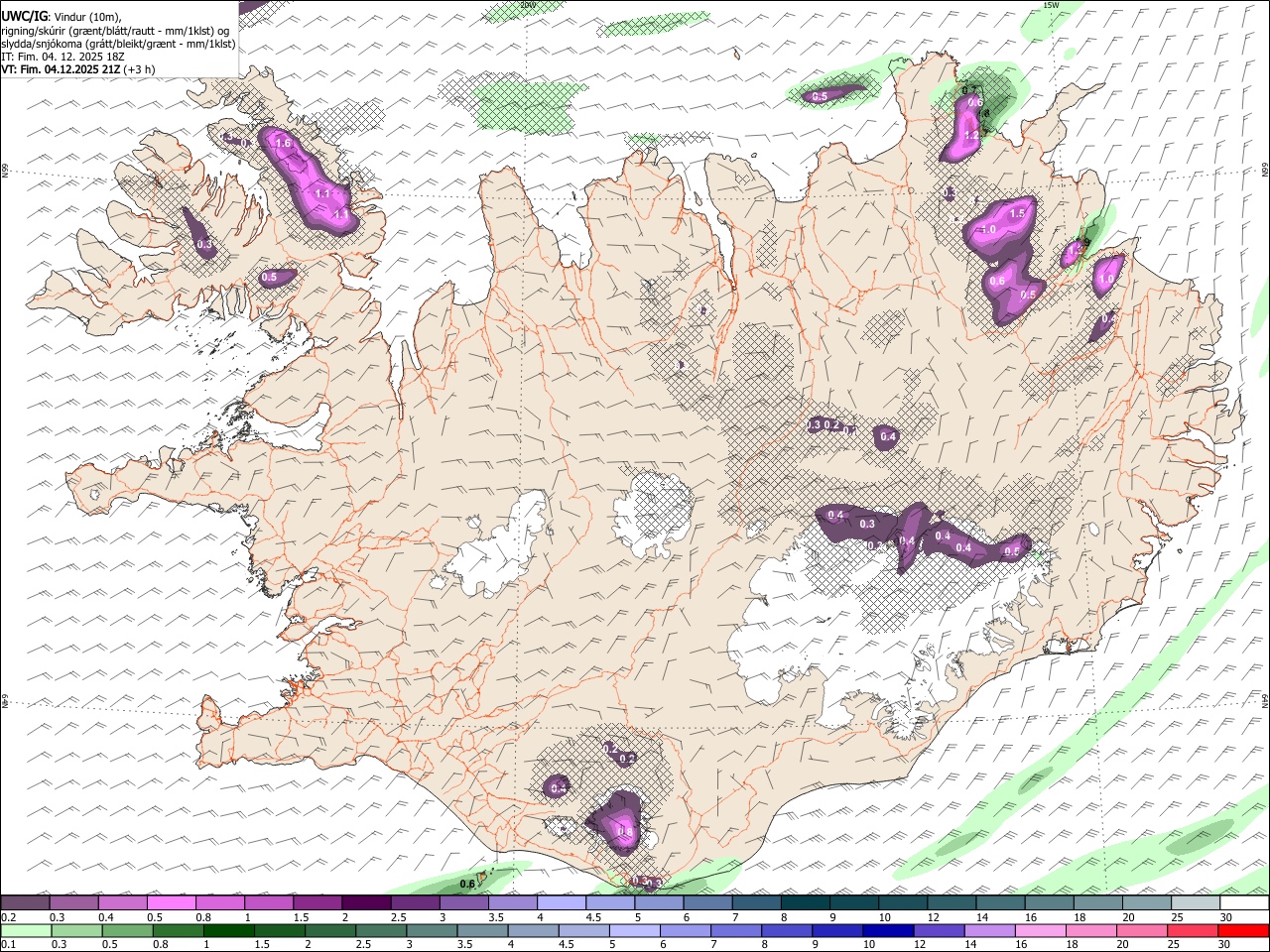Click the darkest purple 2 swatch in top legend row
Screen dimensions: 1270x952
pos(366,902)
